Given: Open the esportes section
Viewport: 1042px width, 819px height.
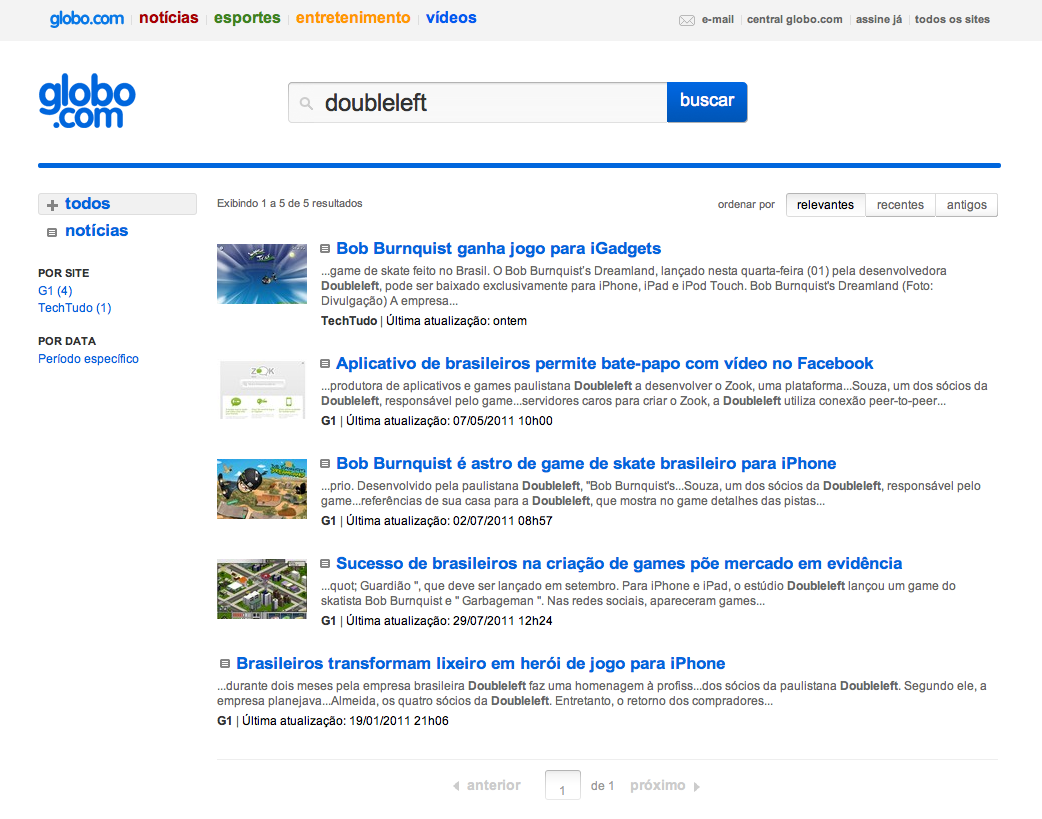Looking at the screenshot, I should [x=247, y=18].
